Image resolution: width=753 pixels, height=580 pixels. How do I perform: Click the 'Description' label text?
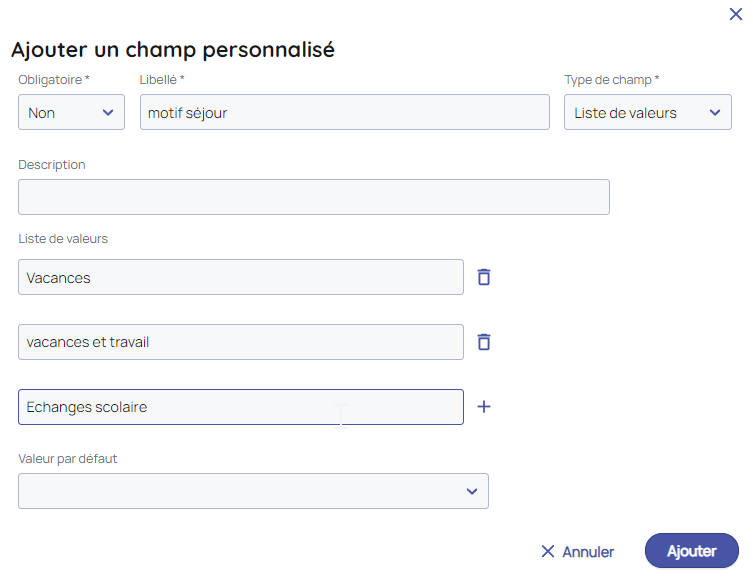[x=52, y=164]
